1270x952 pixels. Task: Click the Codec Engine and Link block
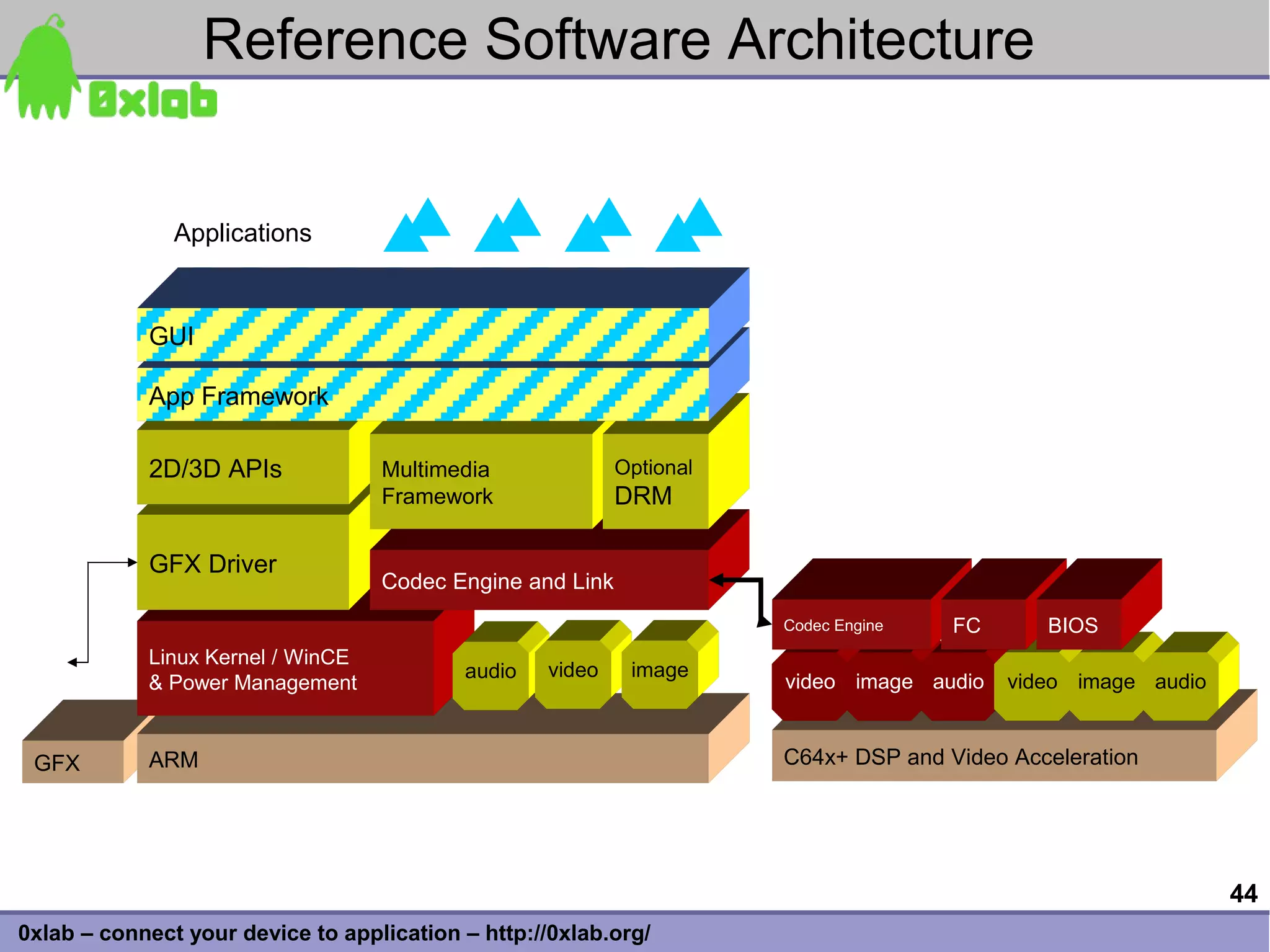(x=538, y=581)
